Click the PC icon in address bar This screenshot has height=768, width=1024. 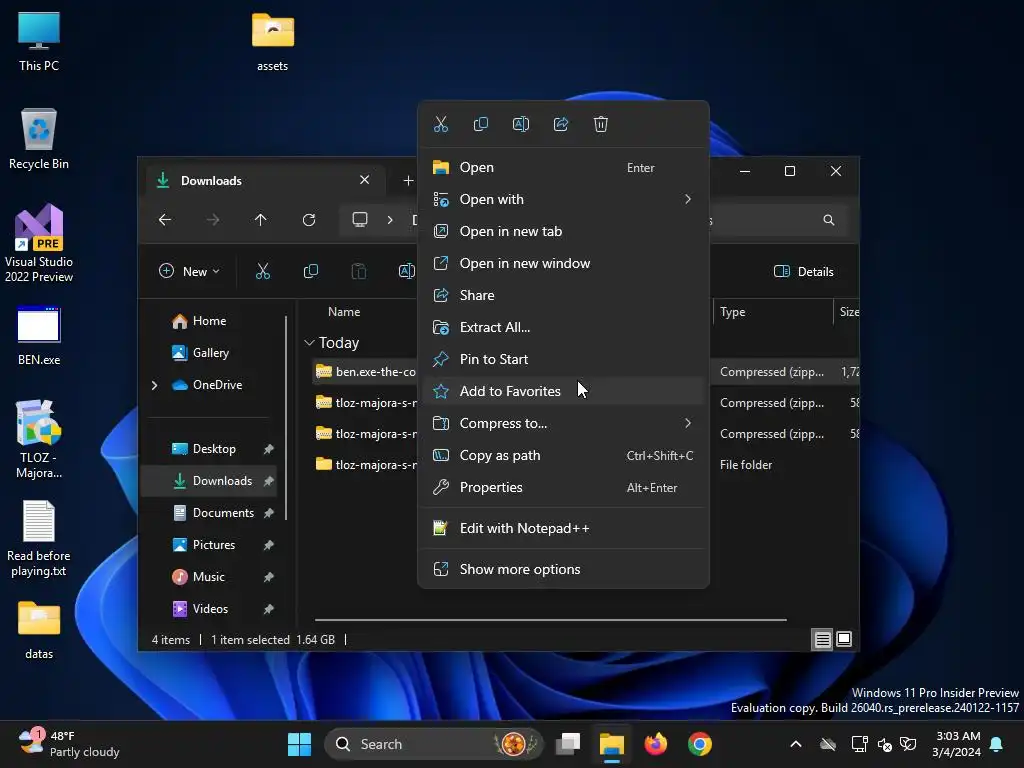[360, 219]
